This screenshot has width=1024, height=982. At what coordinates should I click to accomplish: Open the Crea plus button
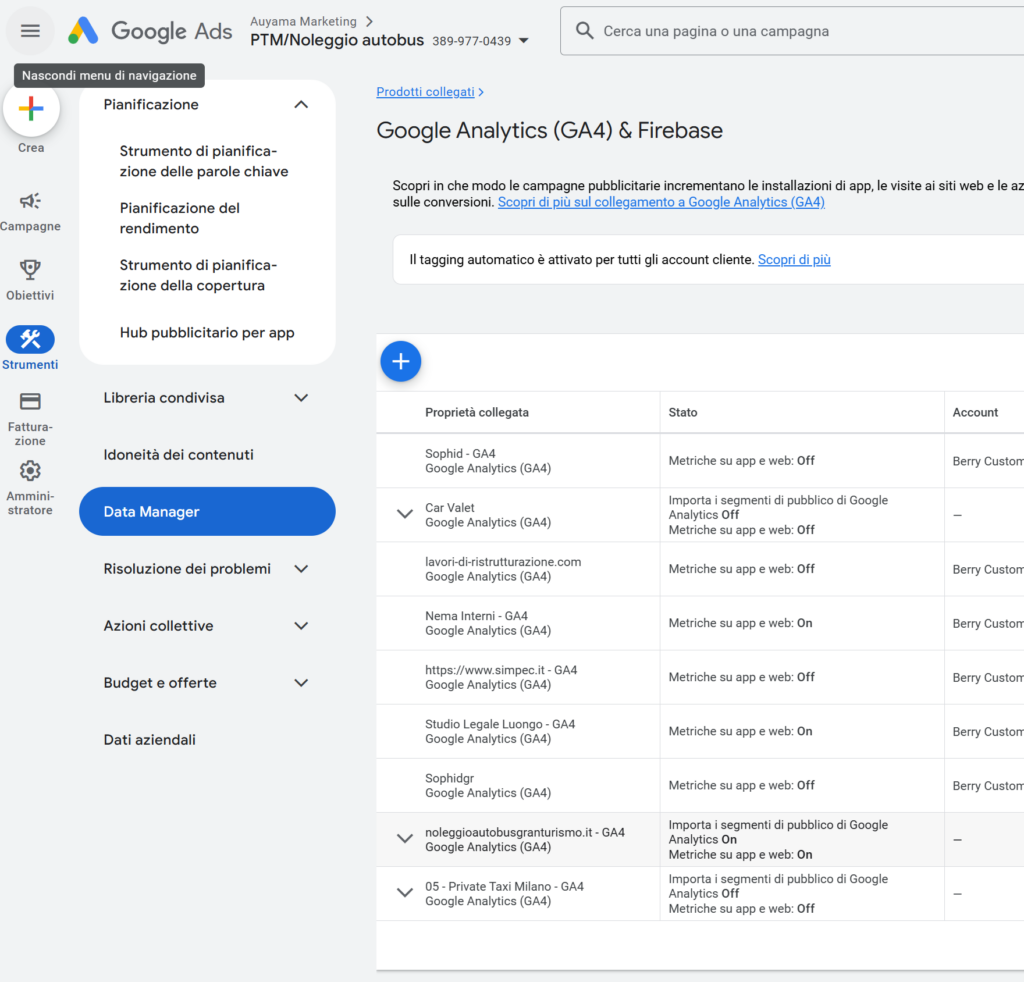pyautogui.click(x=31, y=109)
